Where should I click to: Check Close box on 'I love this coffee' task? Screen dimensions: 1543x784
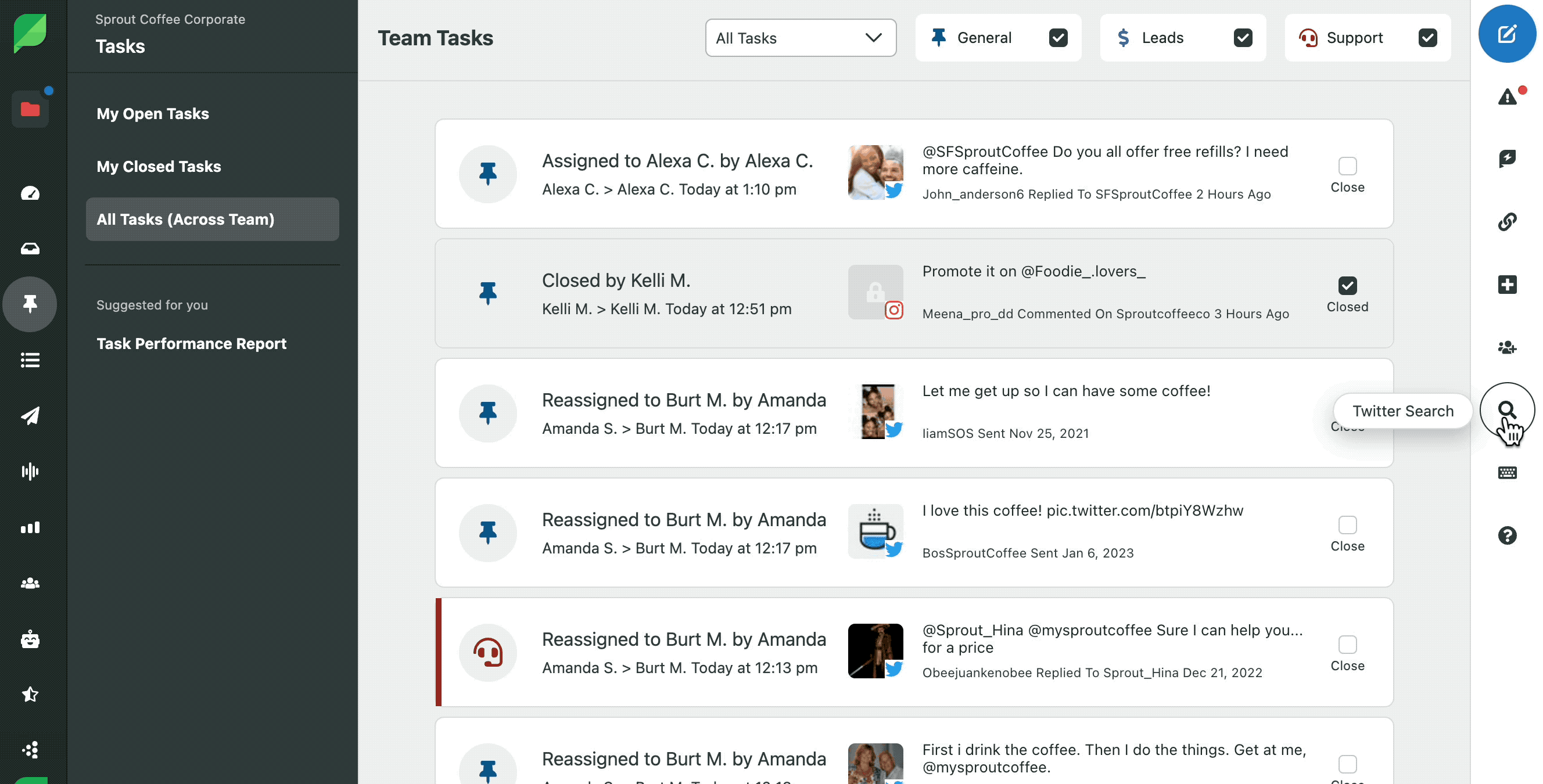point(1347,524)
